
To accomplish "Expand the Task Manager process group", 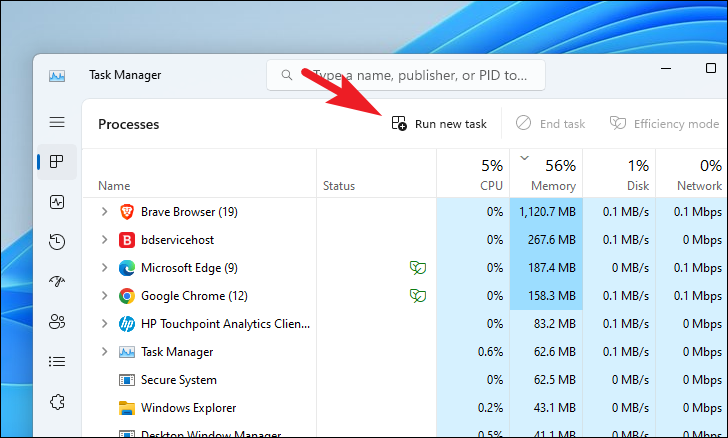I will click(104, 352).
